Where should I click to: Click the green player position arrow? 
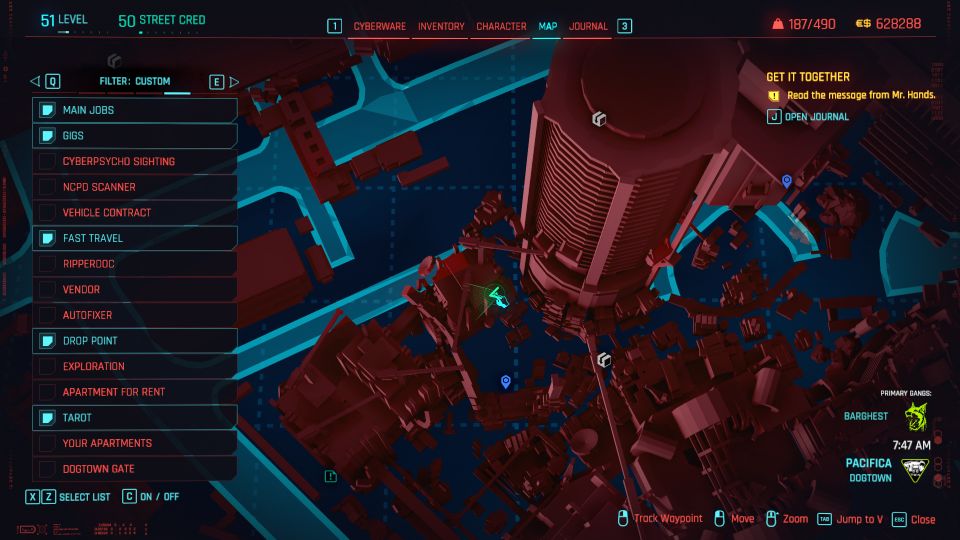coord(497,297)
